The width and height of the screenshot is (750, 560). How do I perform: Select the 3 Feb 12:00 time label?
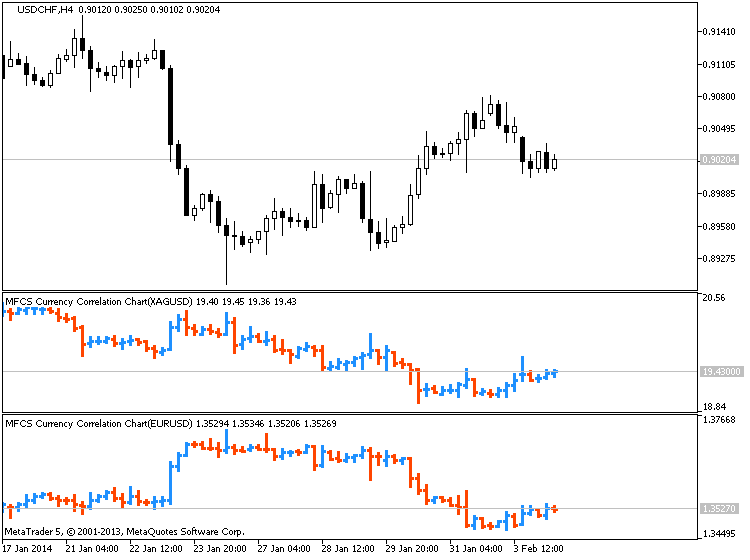(x=538, y=548)
